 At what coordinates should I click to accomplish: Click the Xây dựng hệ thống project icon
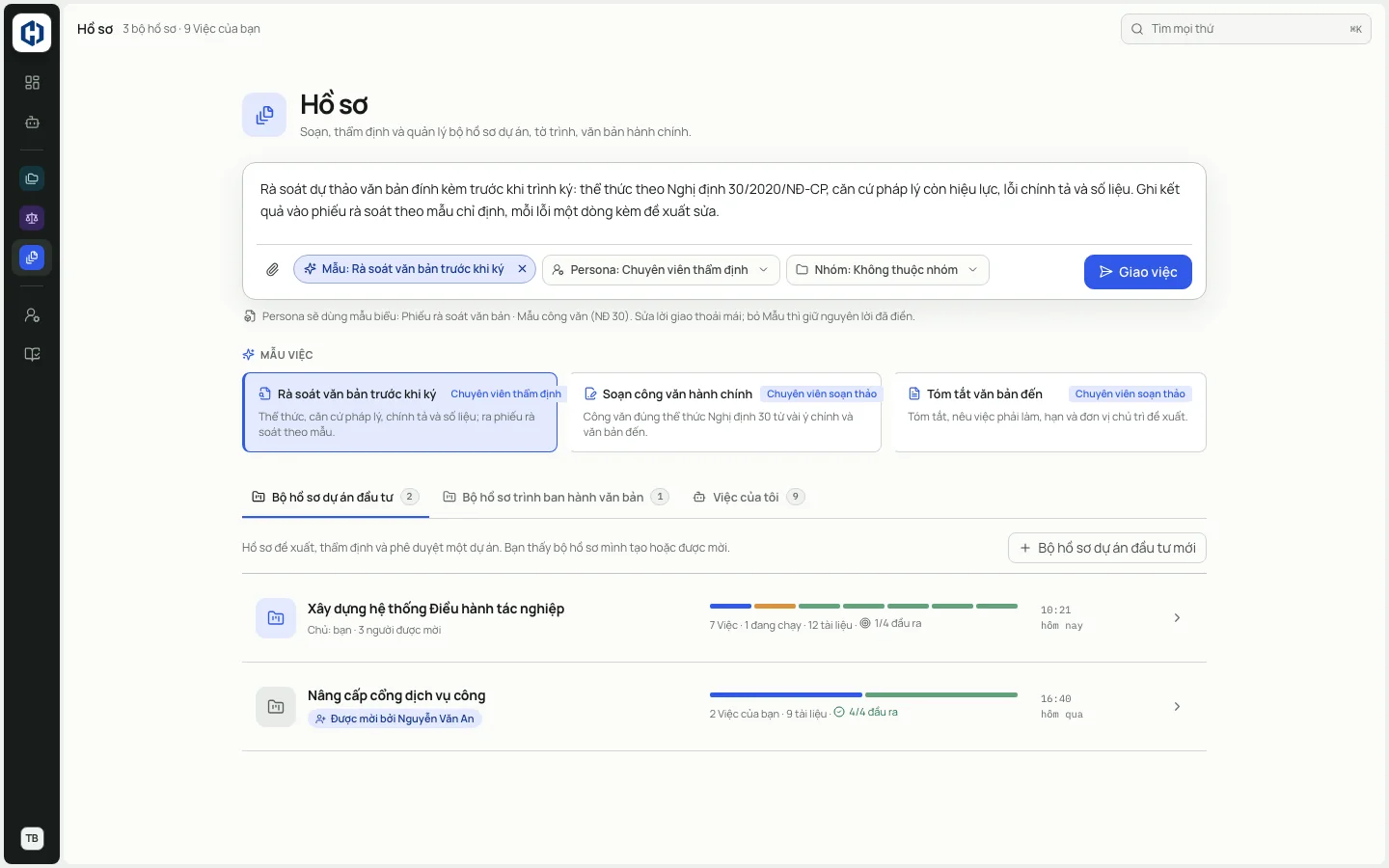[276, 618]
